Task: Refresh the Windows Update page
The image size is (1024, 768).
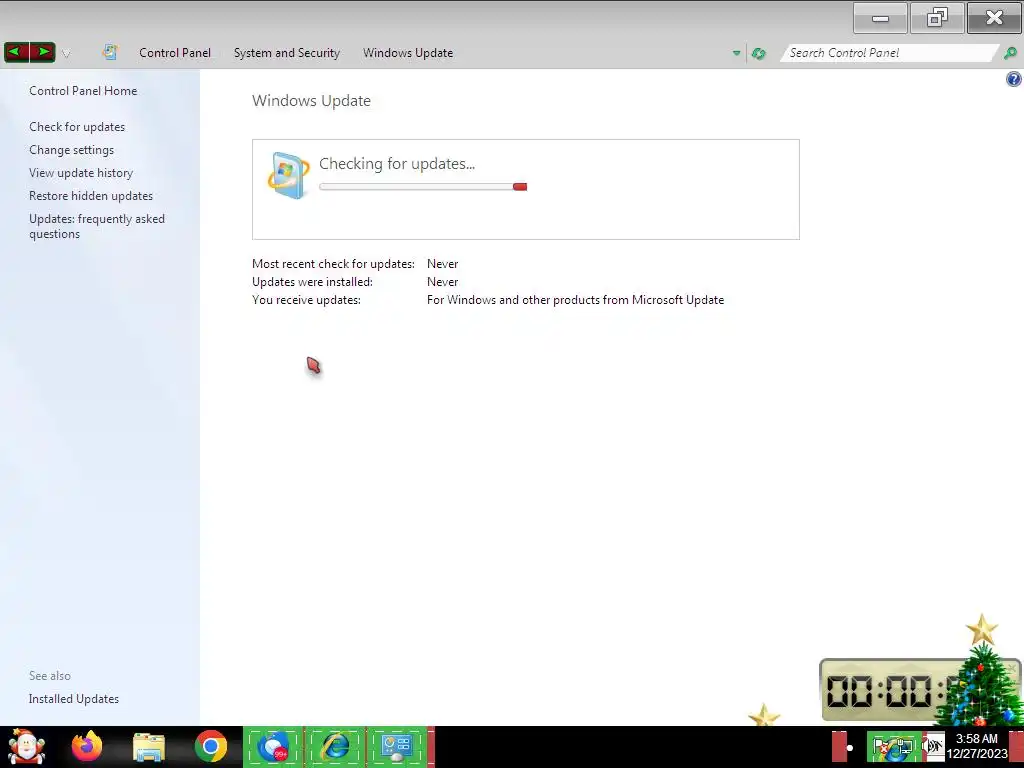Action: [758, 54]
